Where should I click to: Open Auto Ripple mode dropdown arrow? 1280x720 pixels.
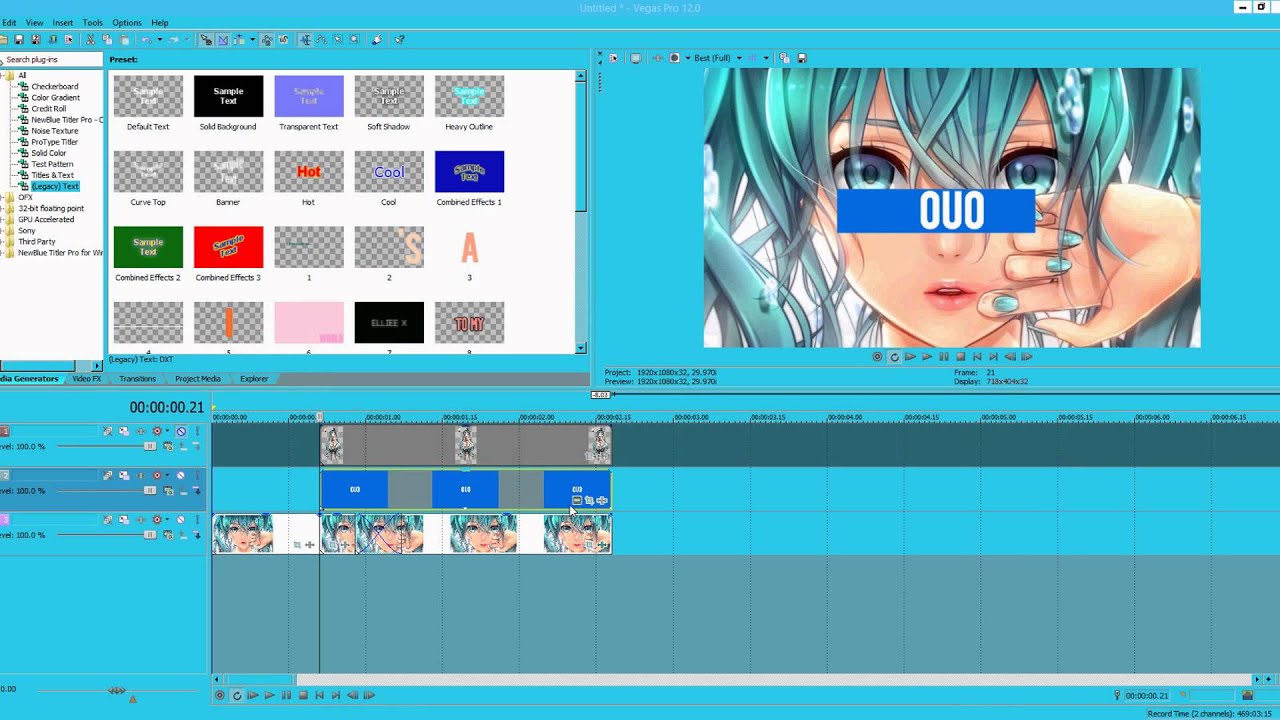click(253, 40)
